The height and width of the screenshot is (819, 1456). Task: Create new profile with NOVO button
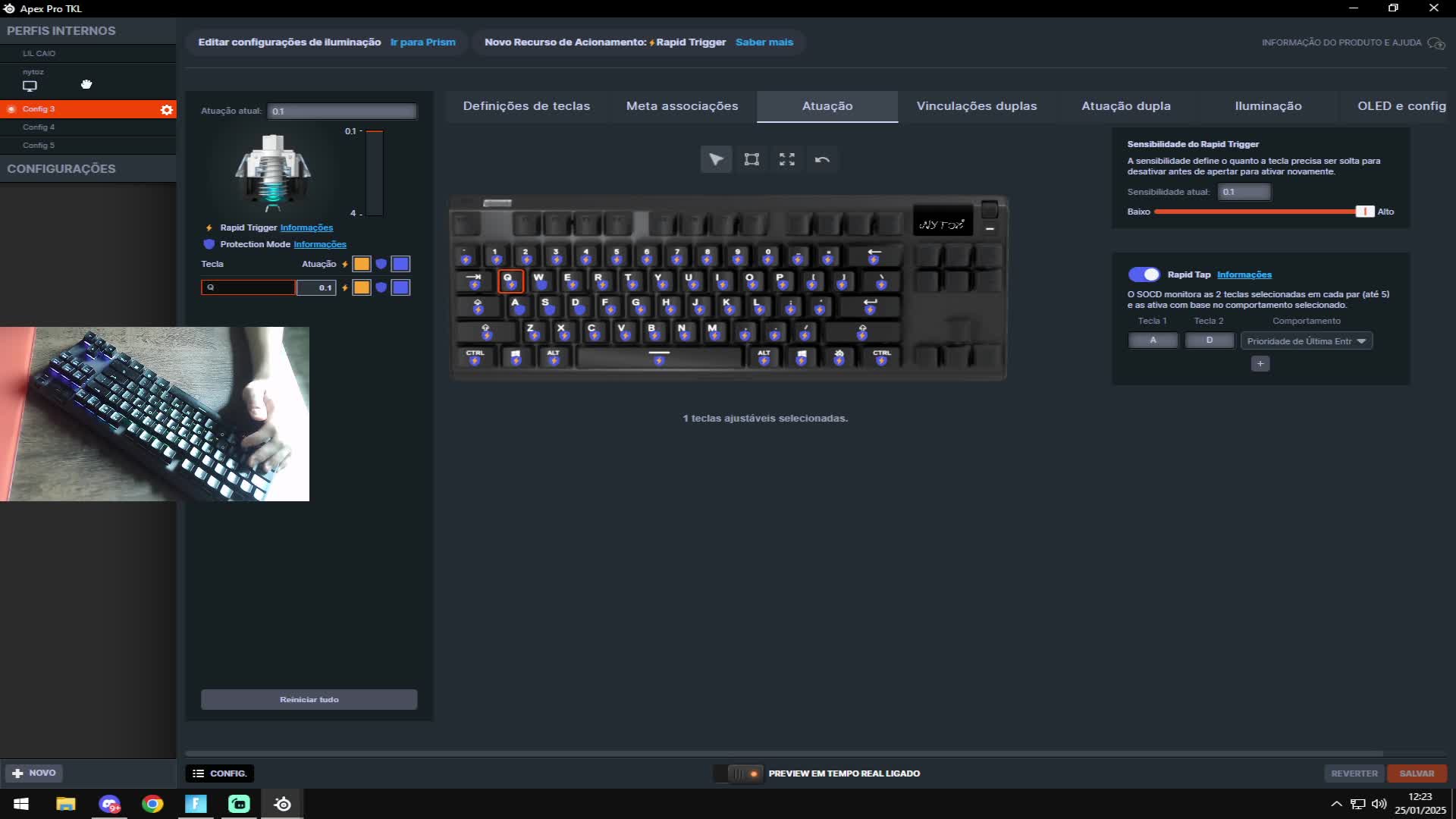coord(34,773)
